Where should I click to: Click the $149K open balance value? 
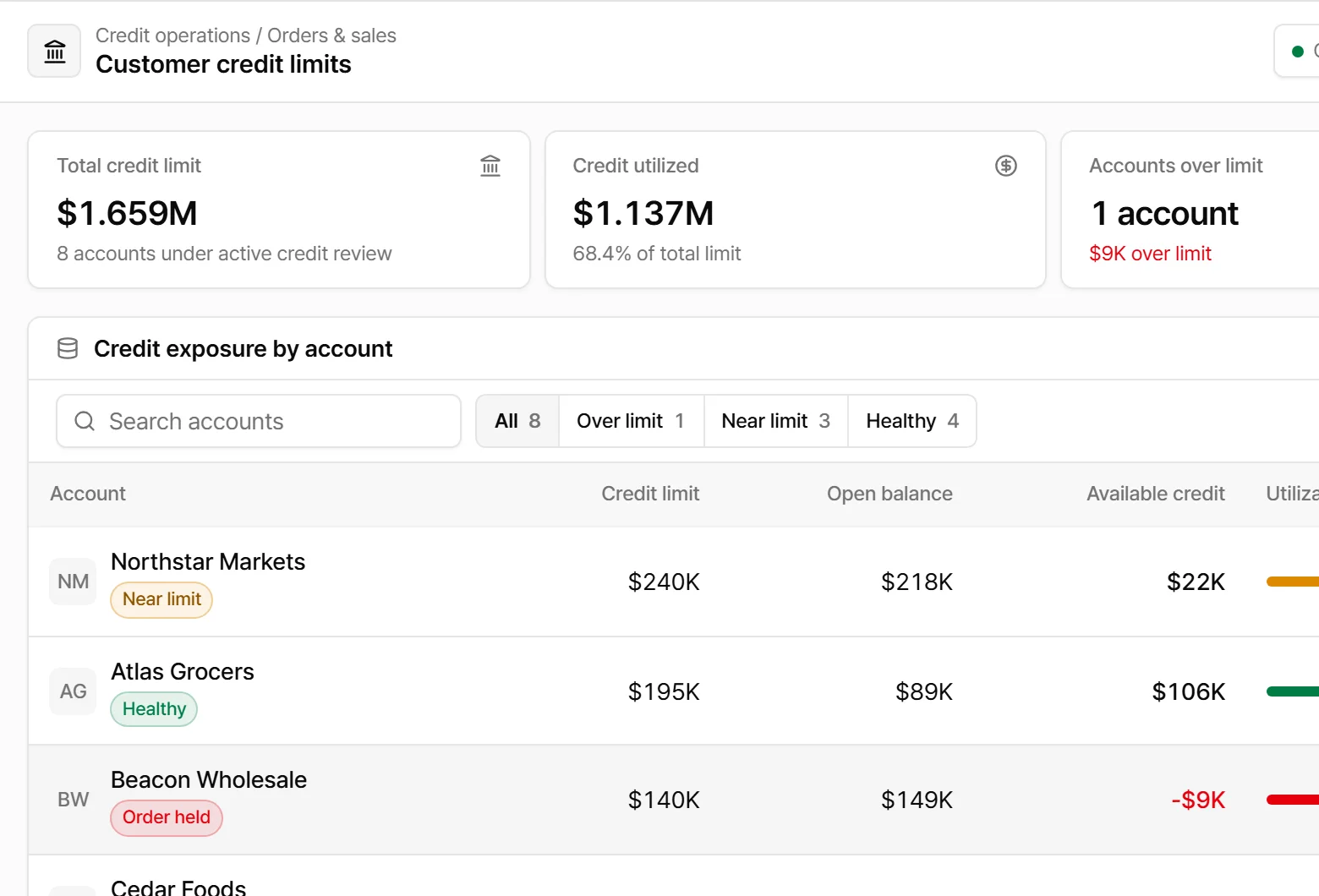point(917,800)
